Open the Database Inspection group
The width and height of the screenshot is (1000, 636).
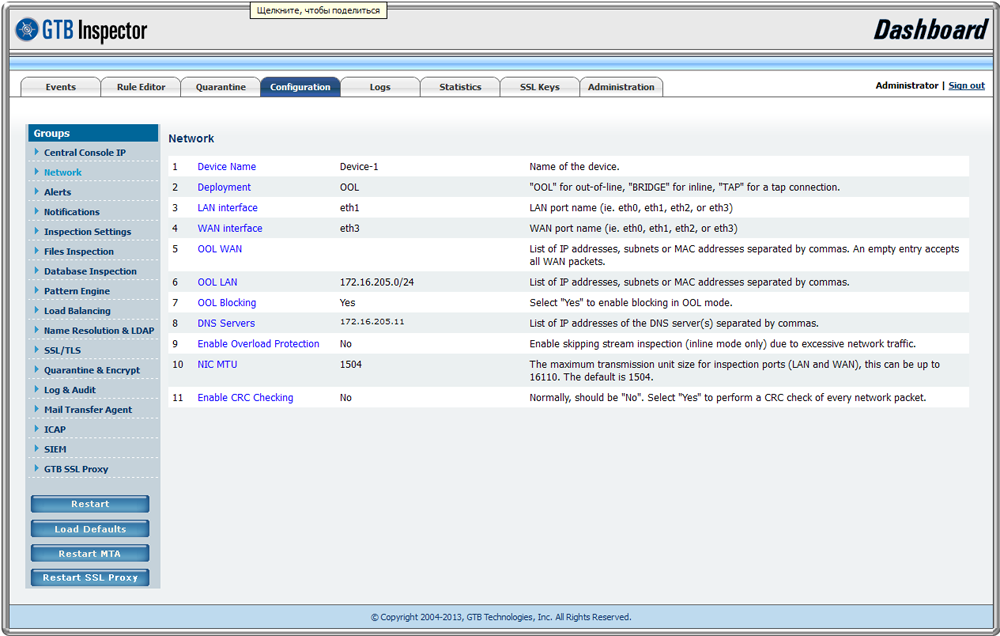point(90,271)
